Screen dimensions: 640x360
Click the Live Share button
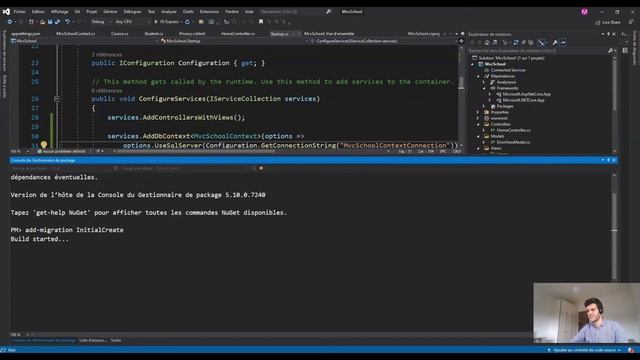click(608, 22)
